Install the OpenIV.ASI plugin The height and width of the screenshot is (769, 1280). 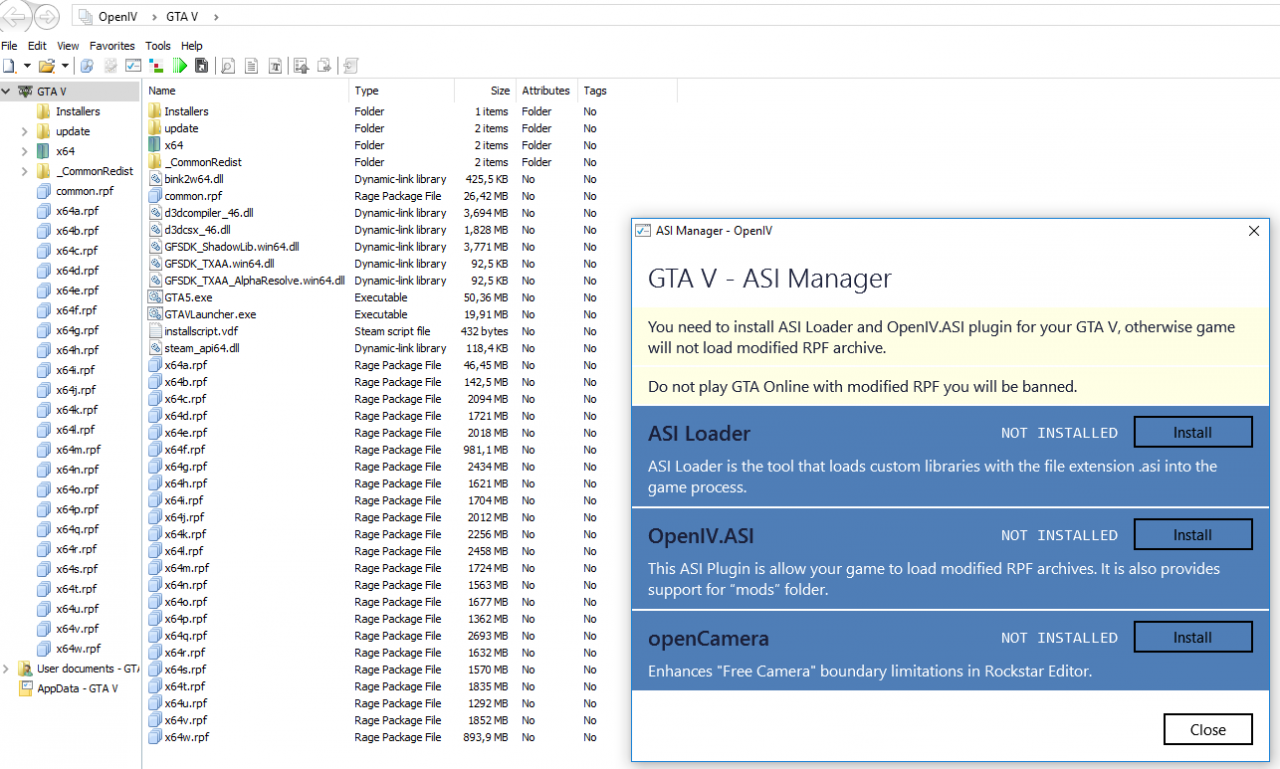[x=1192, y=535]
